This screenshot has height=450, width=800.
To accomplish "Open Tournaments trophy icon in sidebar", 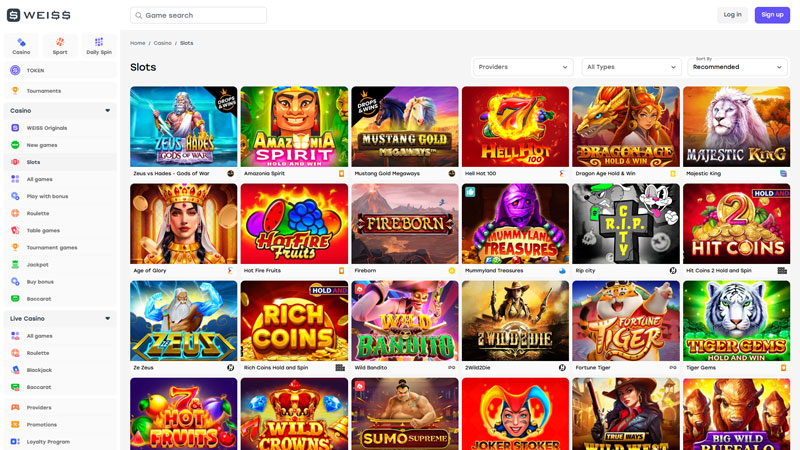I will pos(15,91).
